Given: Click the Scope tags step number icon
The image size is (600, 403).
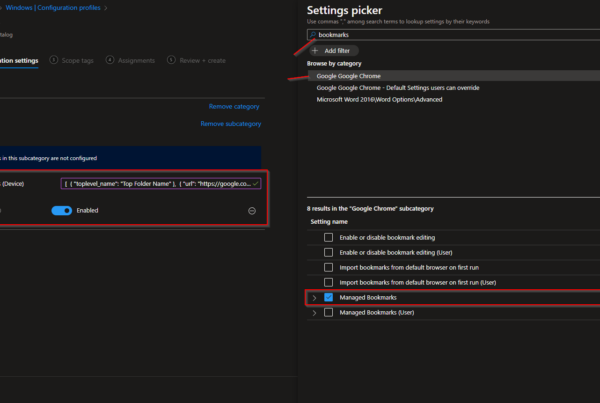Looking at the screenshot, I should point(53,60).
